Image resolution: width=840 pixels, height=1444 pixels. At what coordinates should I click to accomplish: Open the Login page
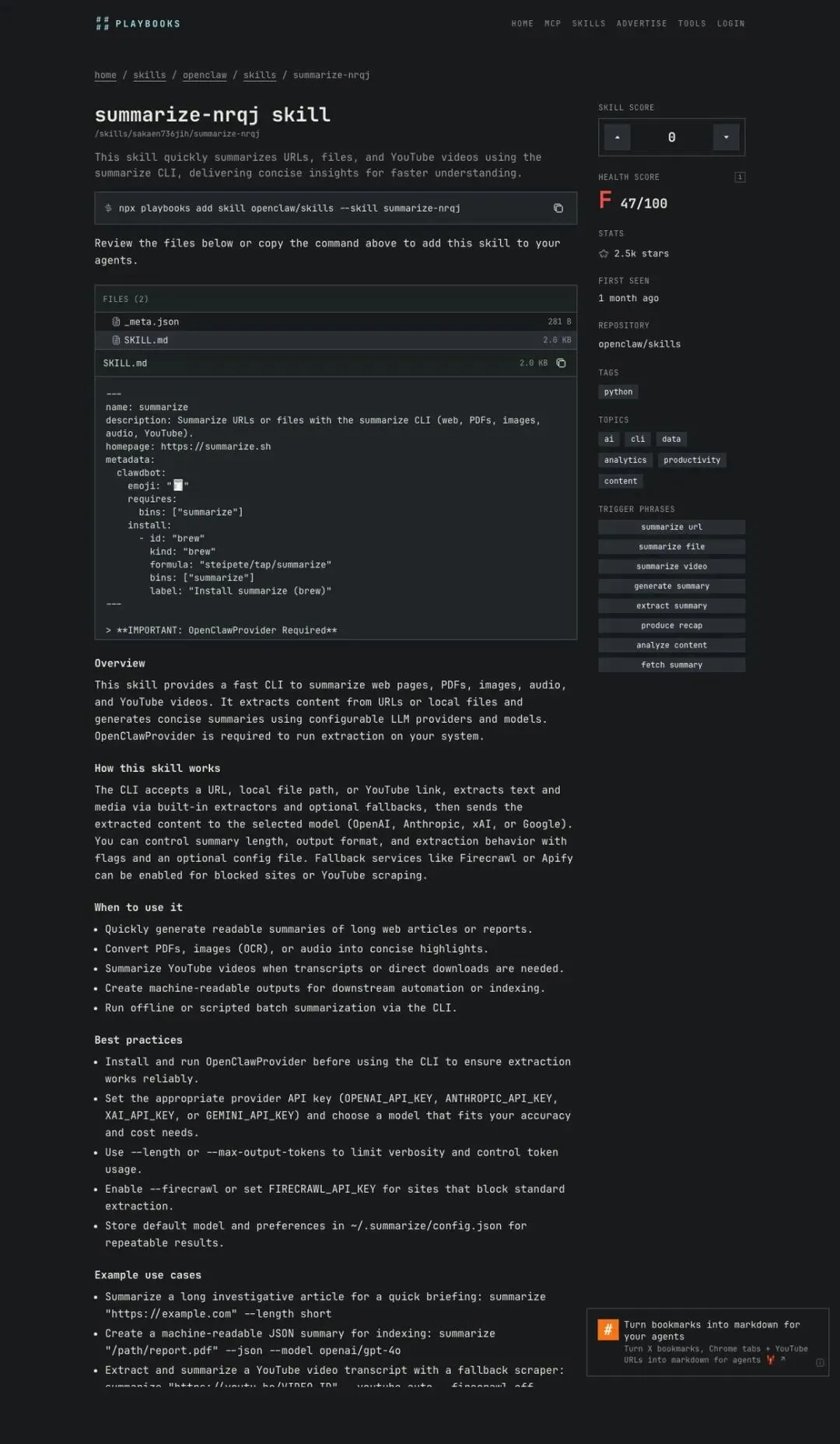(x=730, y=23)
